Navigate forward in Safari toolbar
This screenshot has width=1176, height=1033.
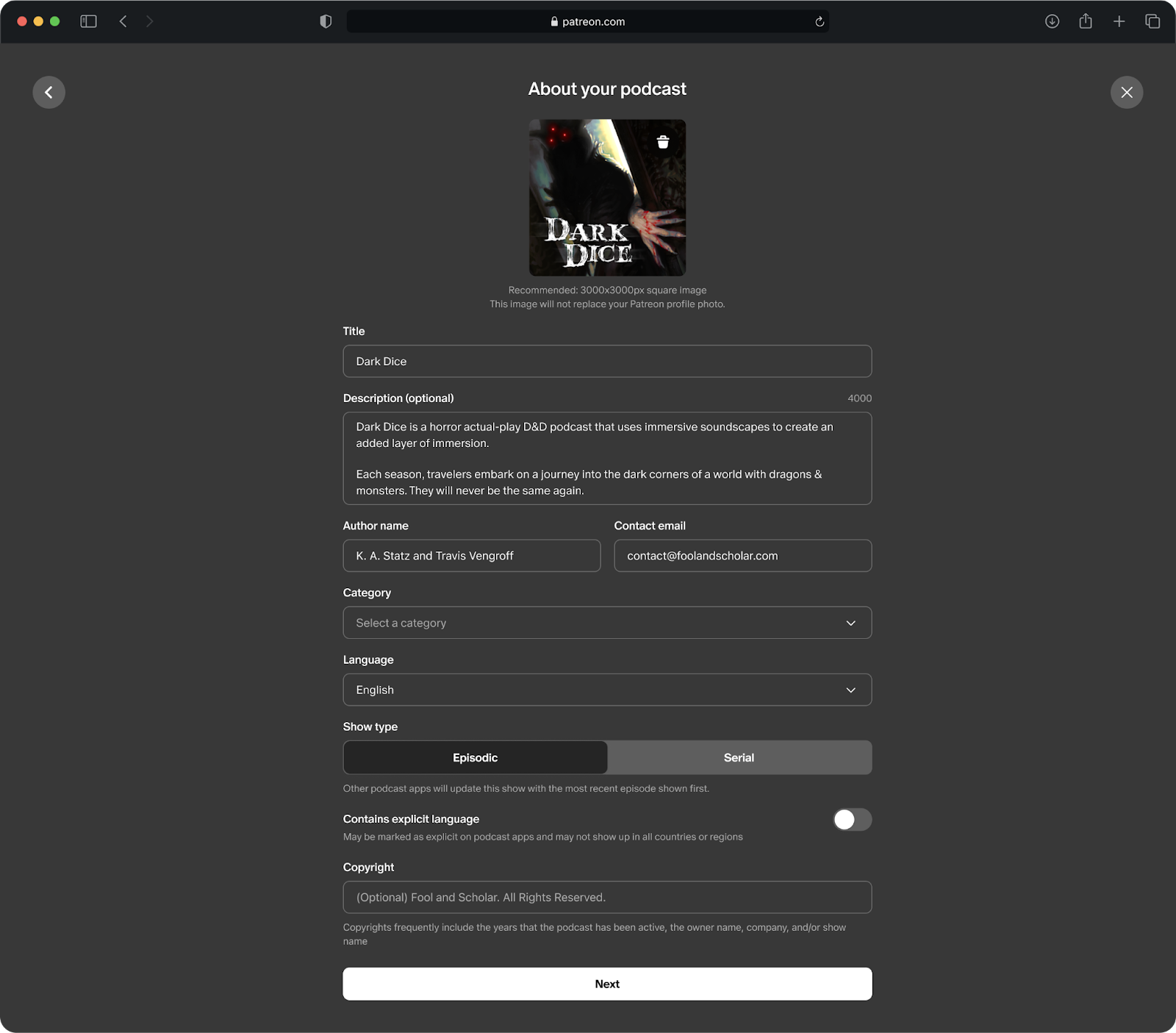click(149, 21)
